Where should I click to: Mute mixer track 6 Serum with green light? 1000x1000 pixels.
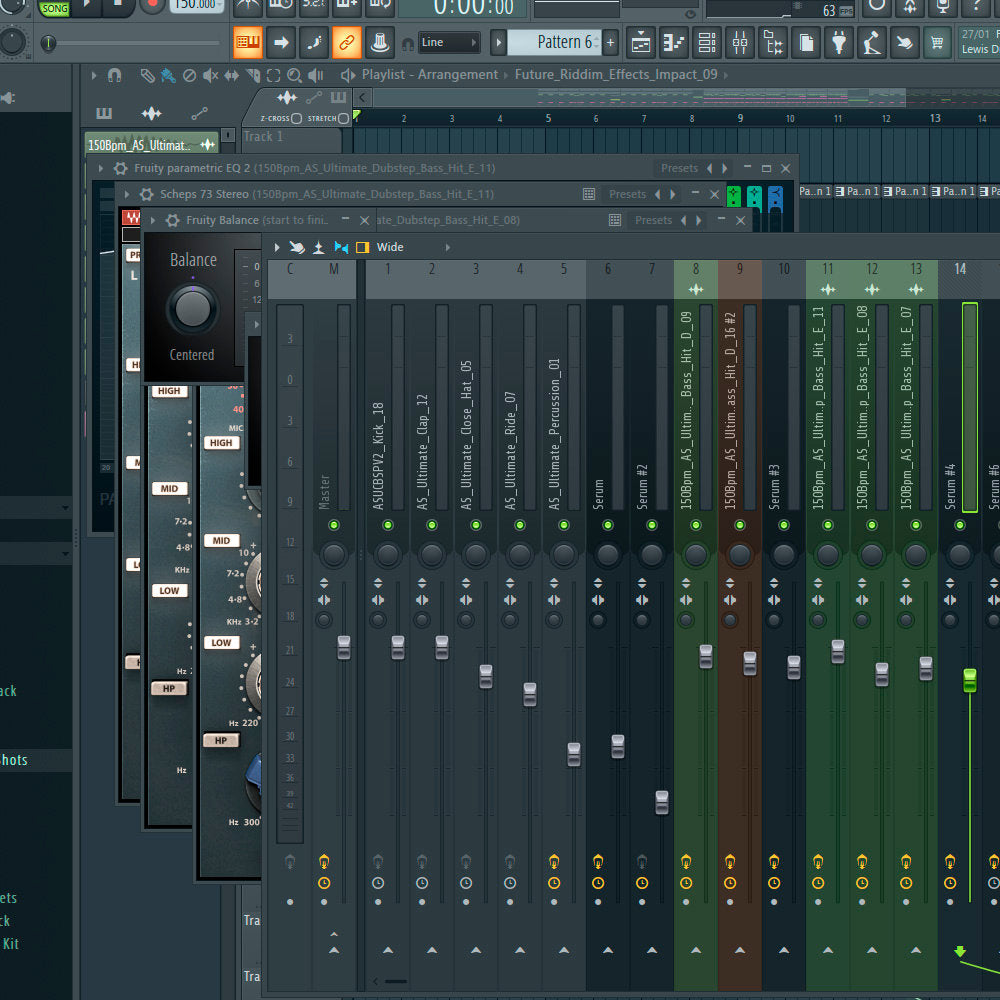(x=607, y=525)
